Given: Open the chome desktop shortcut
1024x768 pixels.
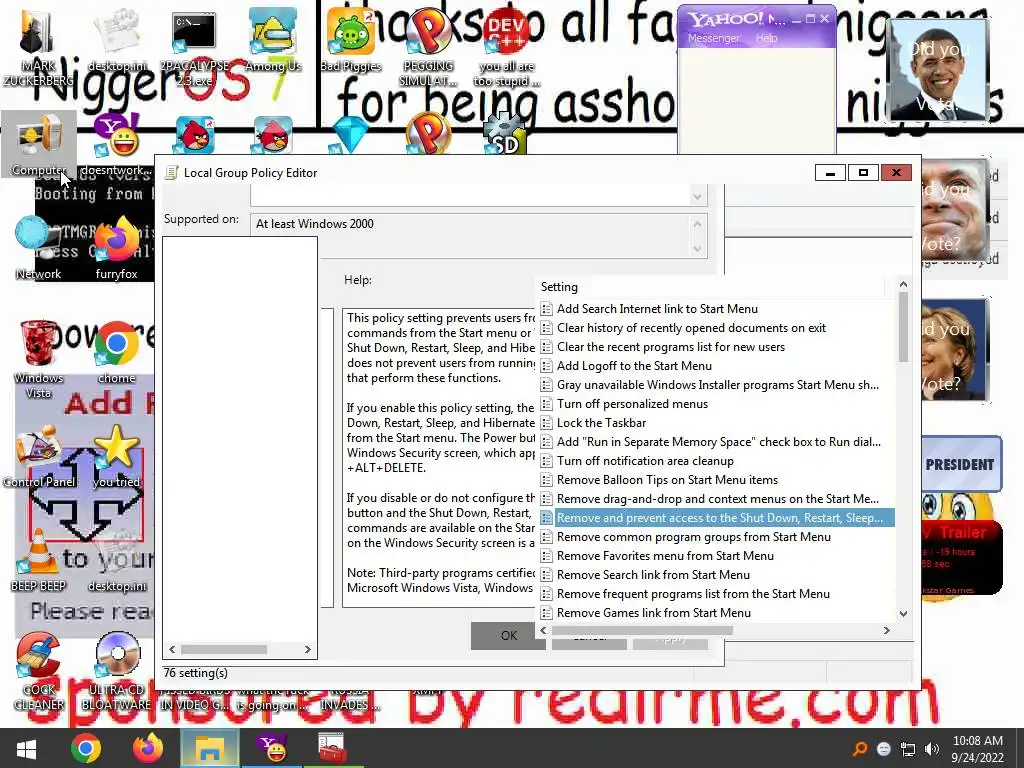Looking at the screenshot, I should click(x=116, y=353).
